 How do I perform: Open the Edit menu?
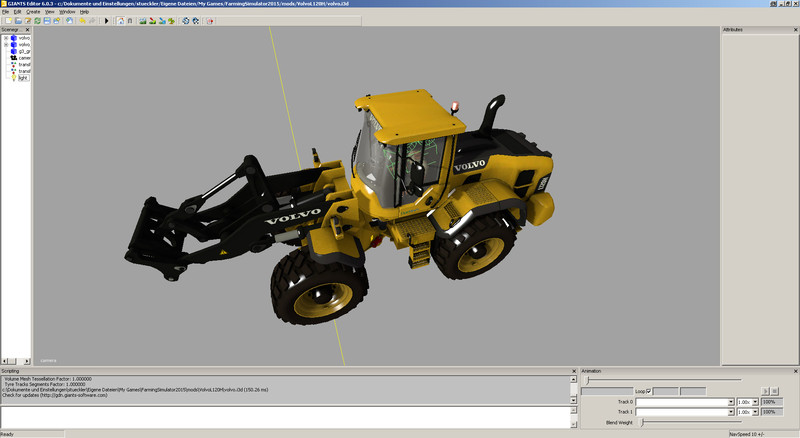pyautogui.click(x=17, y=11)
